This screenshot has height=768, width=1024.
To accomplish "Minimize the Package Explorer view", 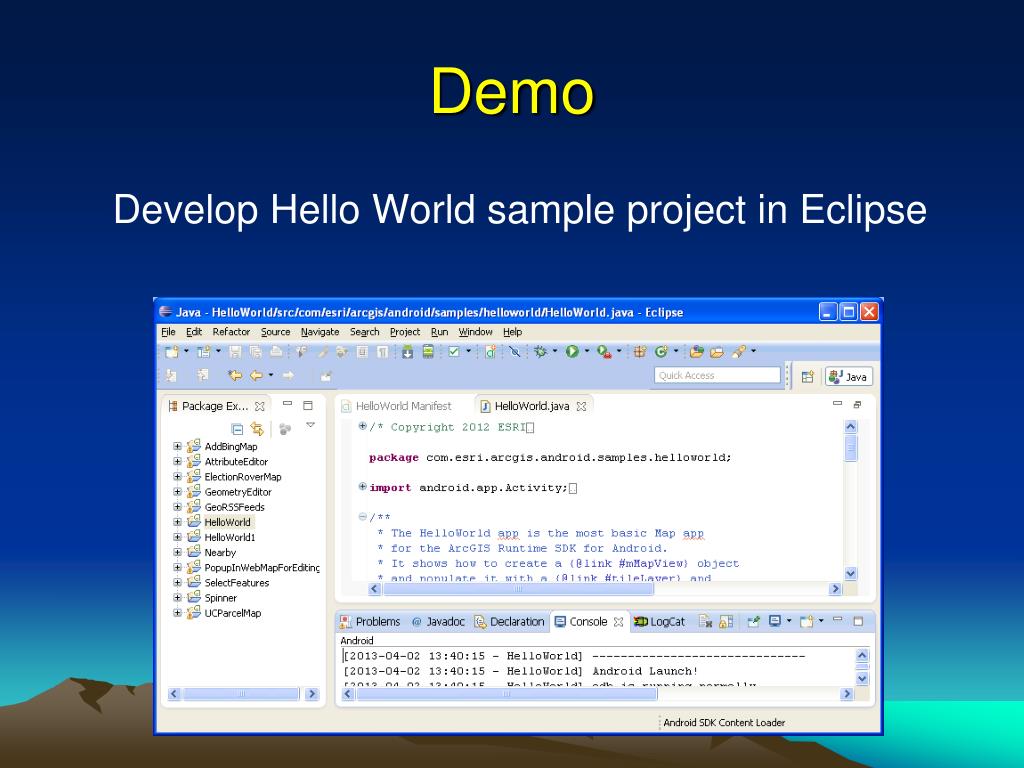I will 287,404.
